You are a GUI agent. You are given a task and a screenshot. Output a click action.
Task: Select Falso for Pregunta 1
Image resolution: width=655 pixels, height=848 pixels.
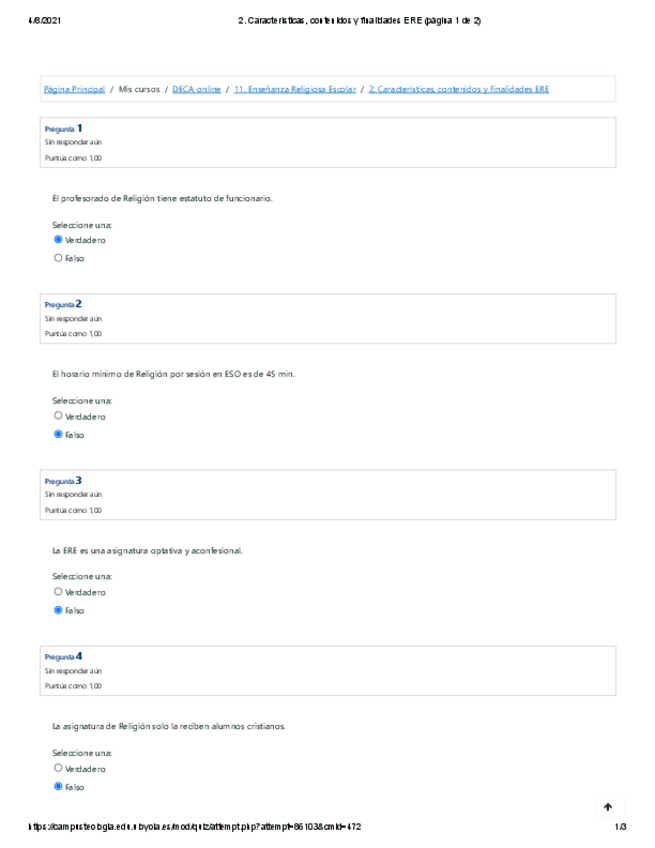pos(58,258)
